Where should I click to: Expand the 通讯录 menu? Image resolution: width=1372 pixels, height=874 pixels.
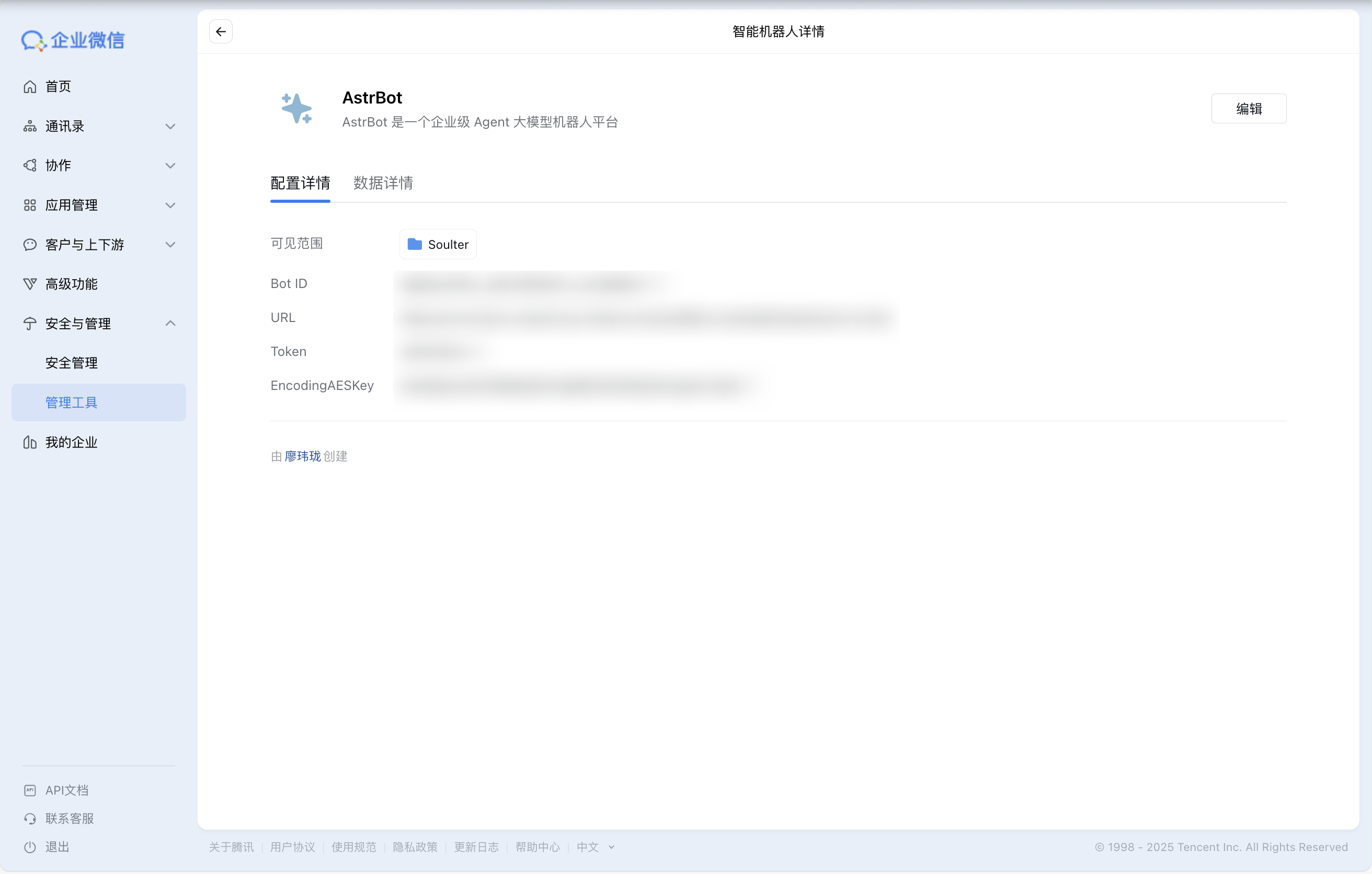click(170, 126)
